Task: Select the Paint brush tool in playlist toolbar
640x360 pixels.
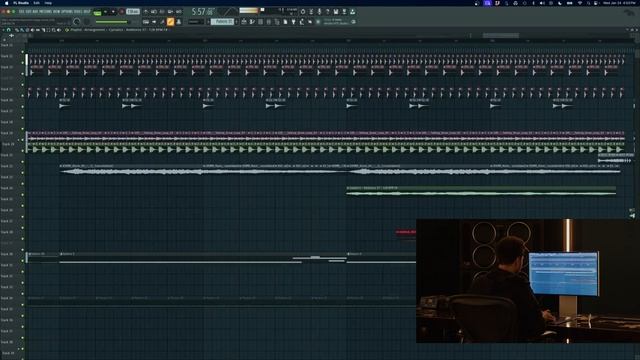Action: (22, 30)
